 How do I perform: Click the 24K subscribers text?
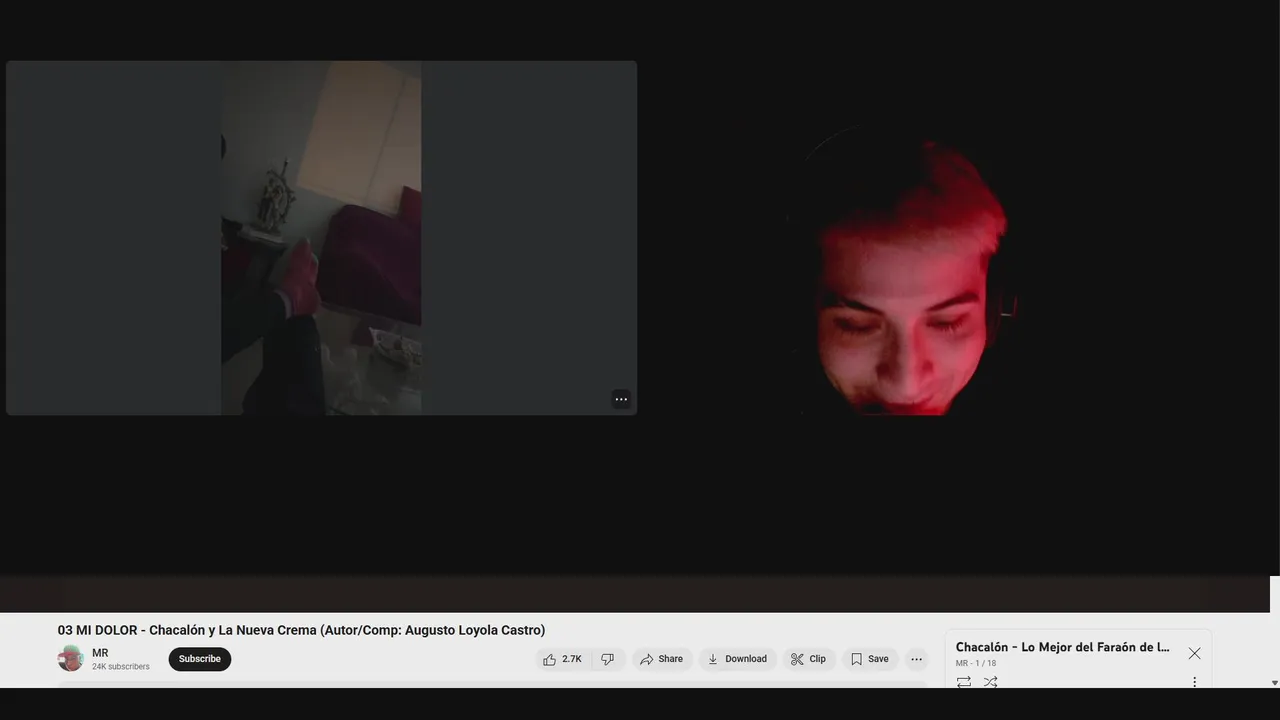[121, 667]
